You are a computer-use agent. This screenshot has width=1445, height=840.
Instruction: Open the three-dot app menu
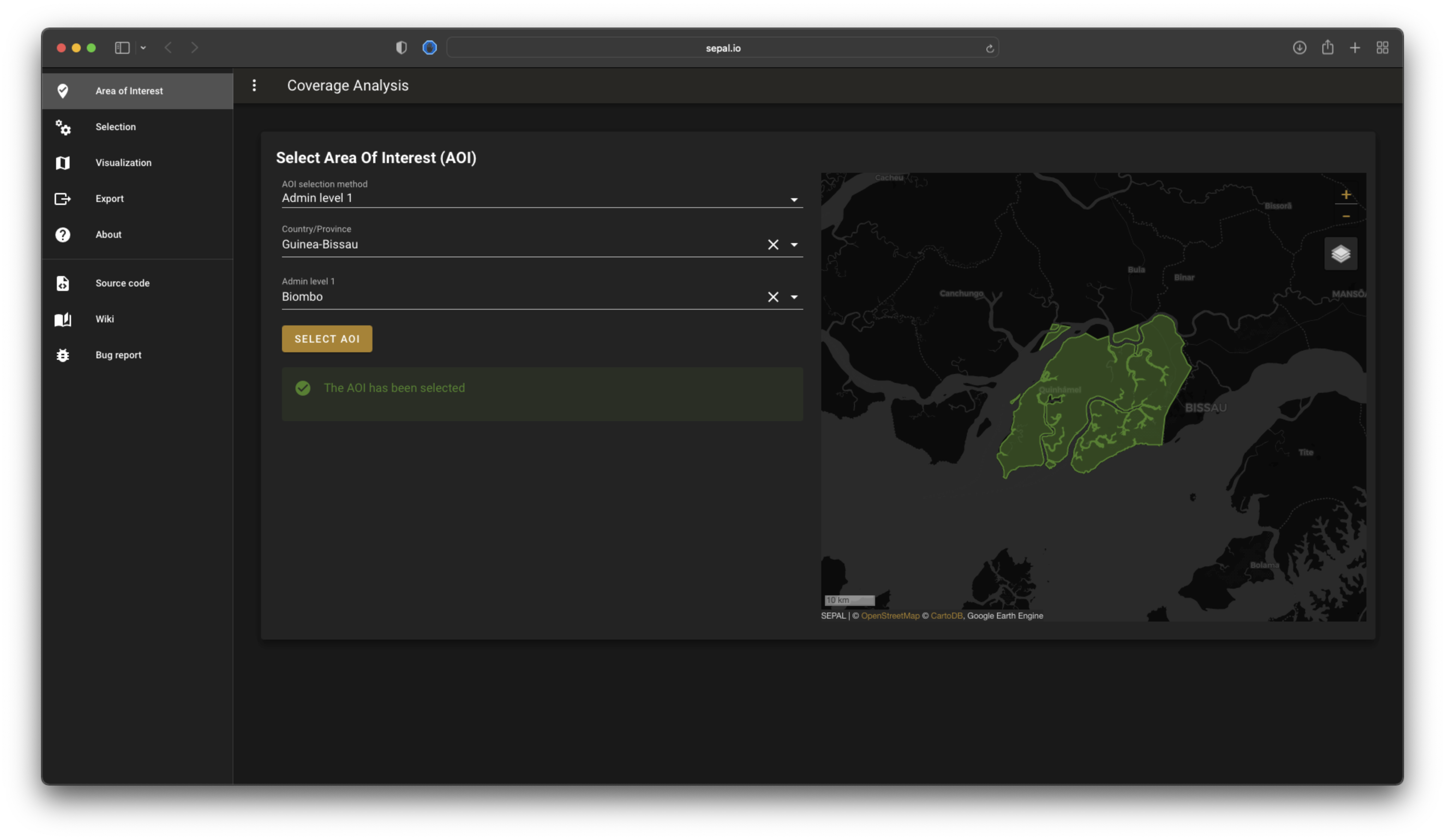[254, 85]
